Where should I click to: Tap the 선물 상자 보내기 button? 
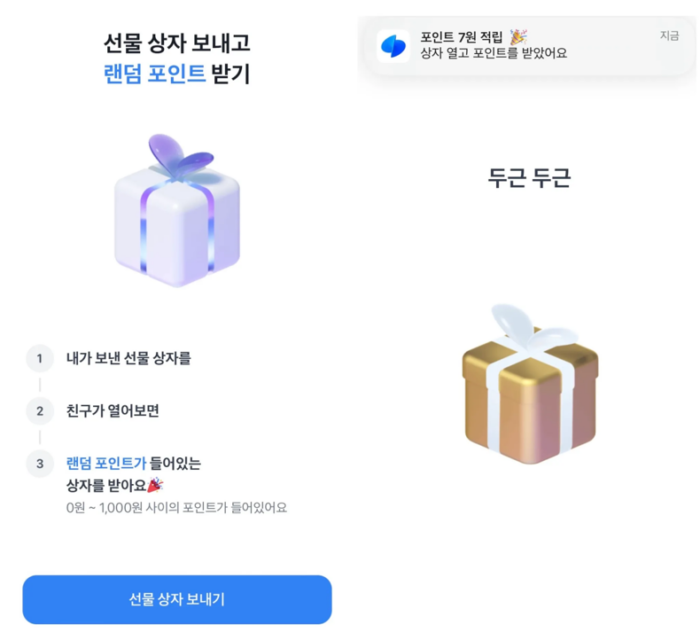click(177, 599)
